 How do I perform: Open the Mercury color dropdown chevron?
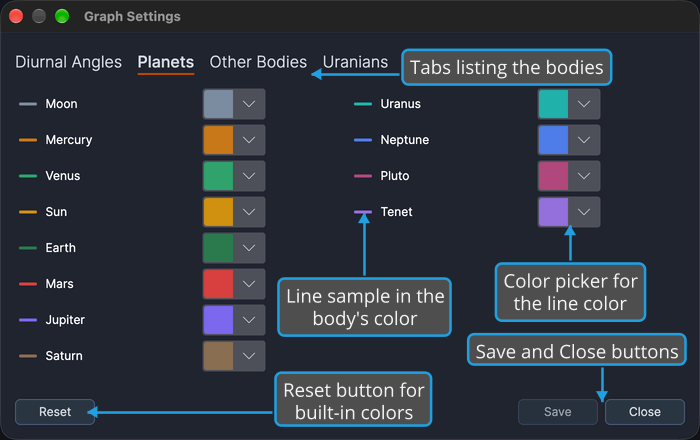coord(249,140)
